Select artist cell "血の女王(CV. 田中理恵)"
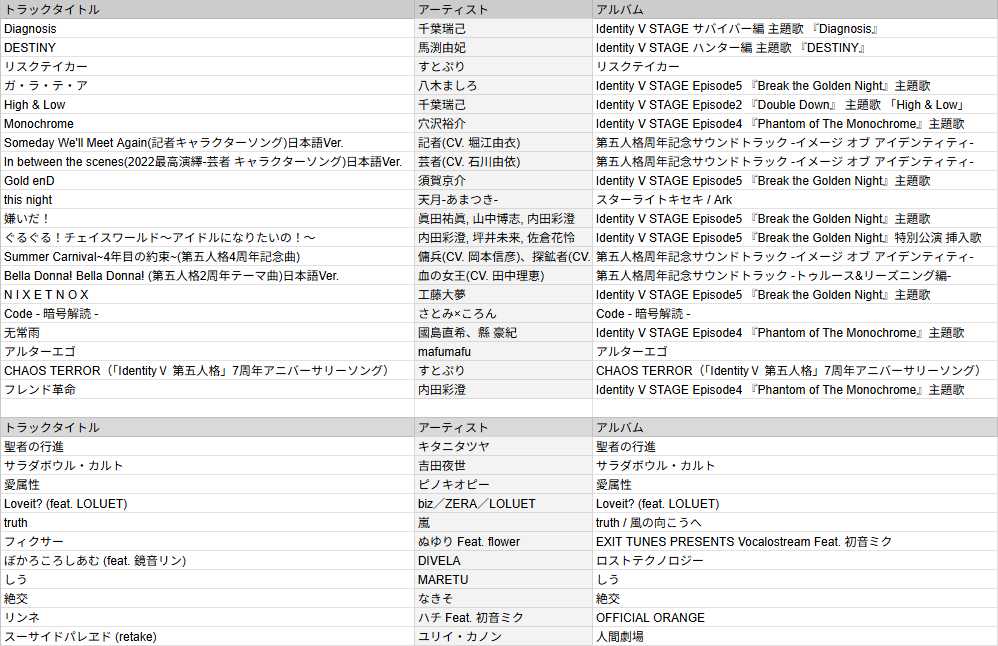Screen dimensions: 998x646 (x=503, y=276)
